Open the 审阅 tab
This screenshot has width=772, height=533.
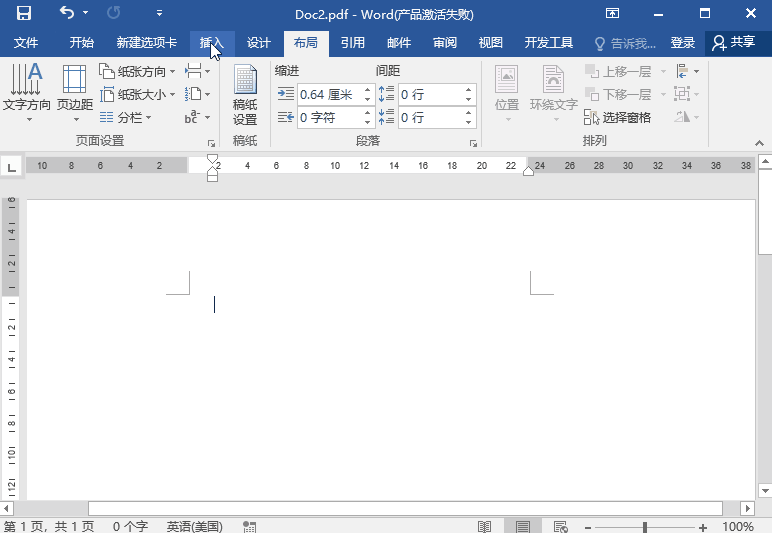[x=445, y=43]
